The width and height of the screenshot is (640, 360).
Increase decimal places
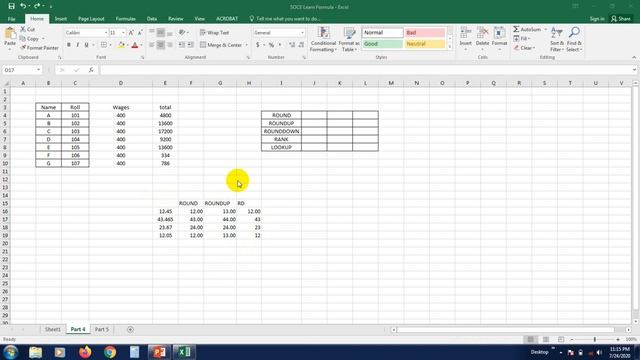292,45
